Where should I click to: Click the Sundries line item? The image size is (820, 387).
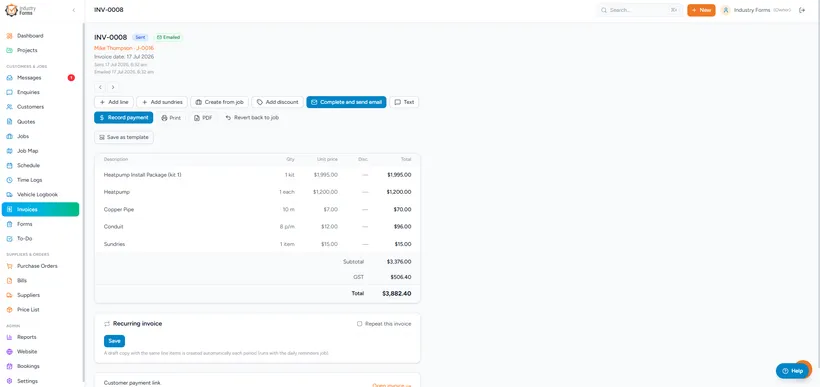[257, 244]
